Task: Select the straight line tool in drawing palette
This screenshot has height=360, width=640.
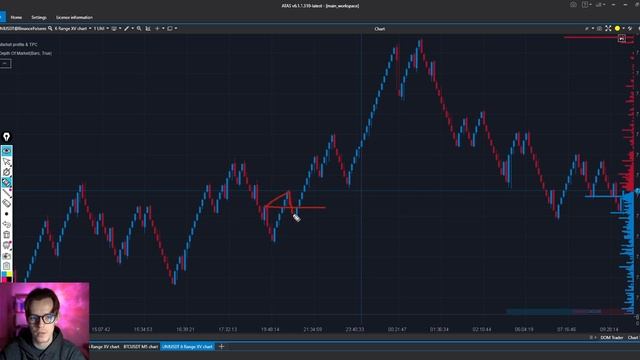Action: point(7,193)
